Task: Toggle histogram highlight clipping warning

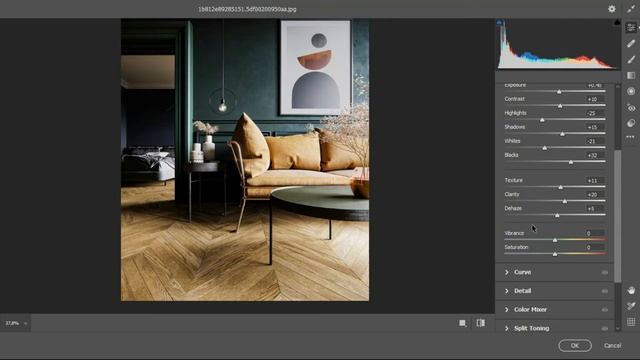Action: pyautogui.click(x=617, y=23)
